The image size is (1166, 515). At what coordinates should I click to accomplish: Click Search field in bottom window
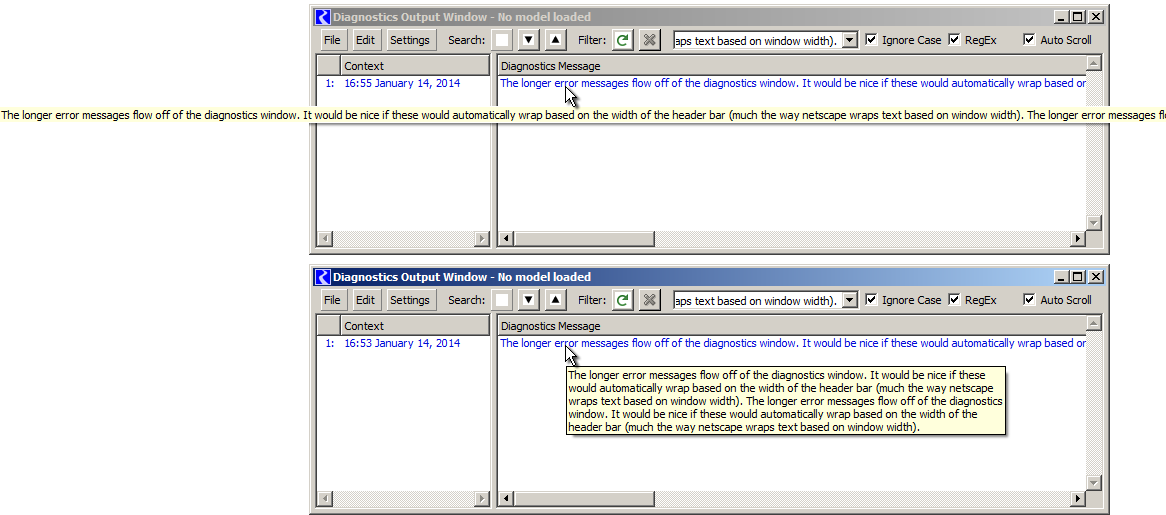point(503,300)
